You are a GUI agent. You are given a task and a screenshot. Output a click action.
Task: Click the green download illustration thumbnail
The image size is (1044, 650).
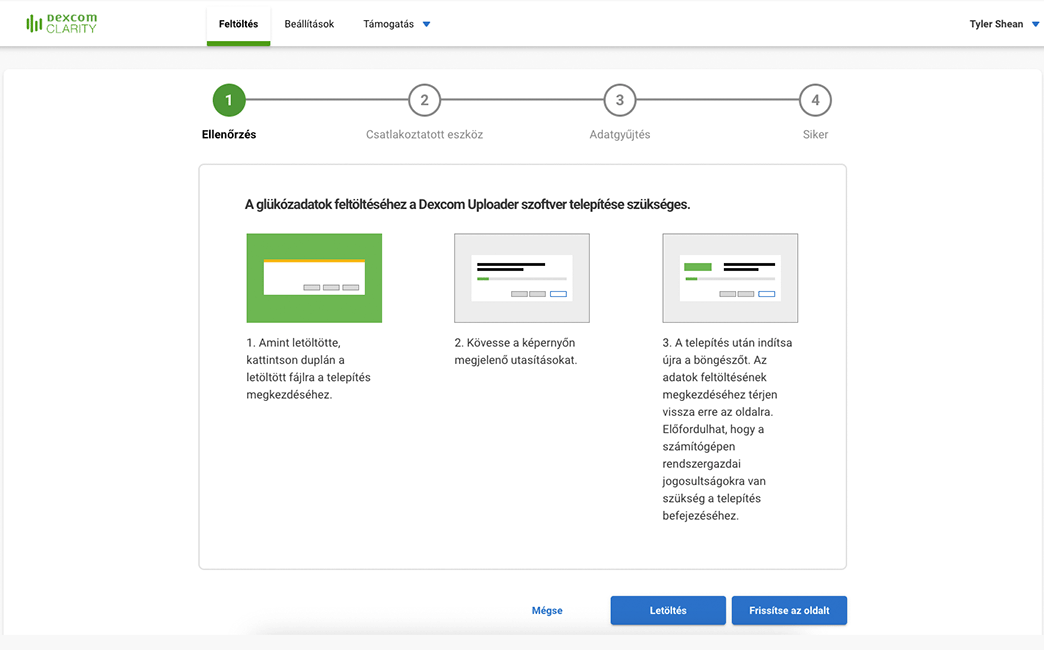[x=314, y=278]
